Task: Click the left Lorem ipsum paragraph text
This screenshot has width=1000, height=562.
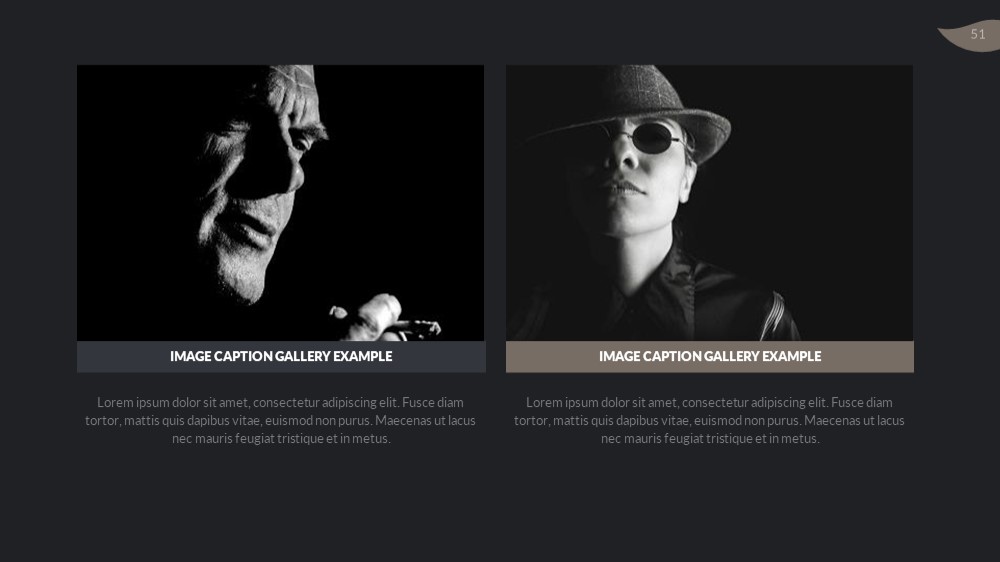Action: pyautogui.click(x=281, y=420)
